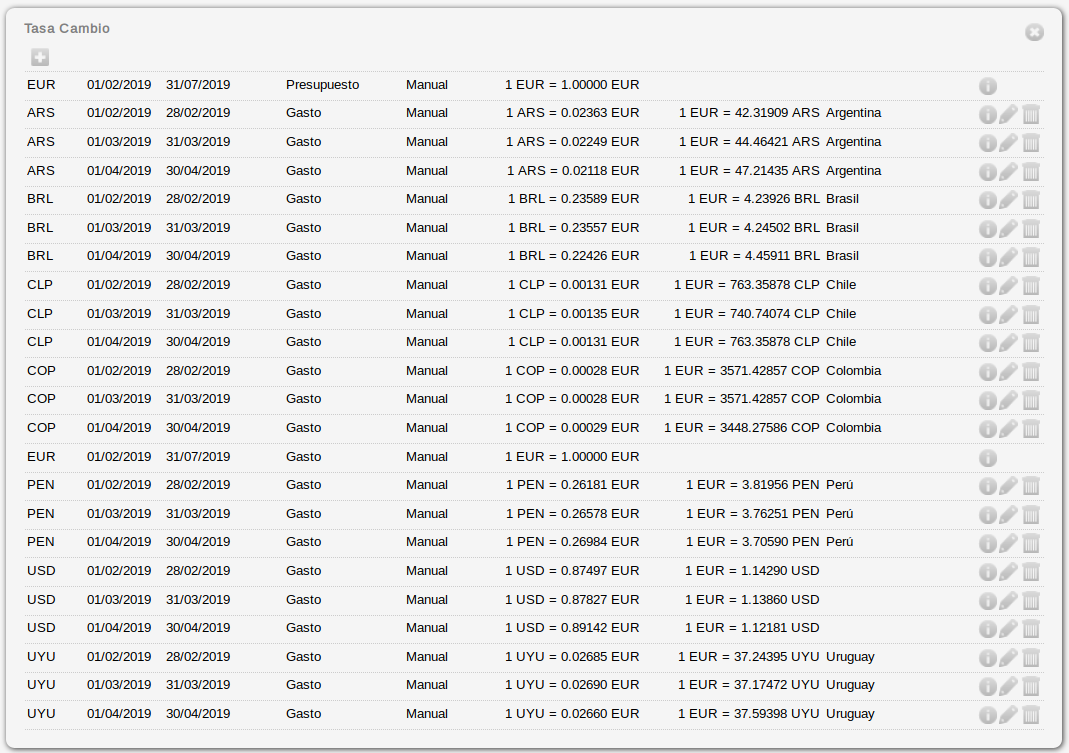This screenshot has width=1069, height=753.
Task: Select '1 ARS = 0.02249 EUR' value
Action: [573, 142]
